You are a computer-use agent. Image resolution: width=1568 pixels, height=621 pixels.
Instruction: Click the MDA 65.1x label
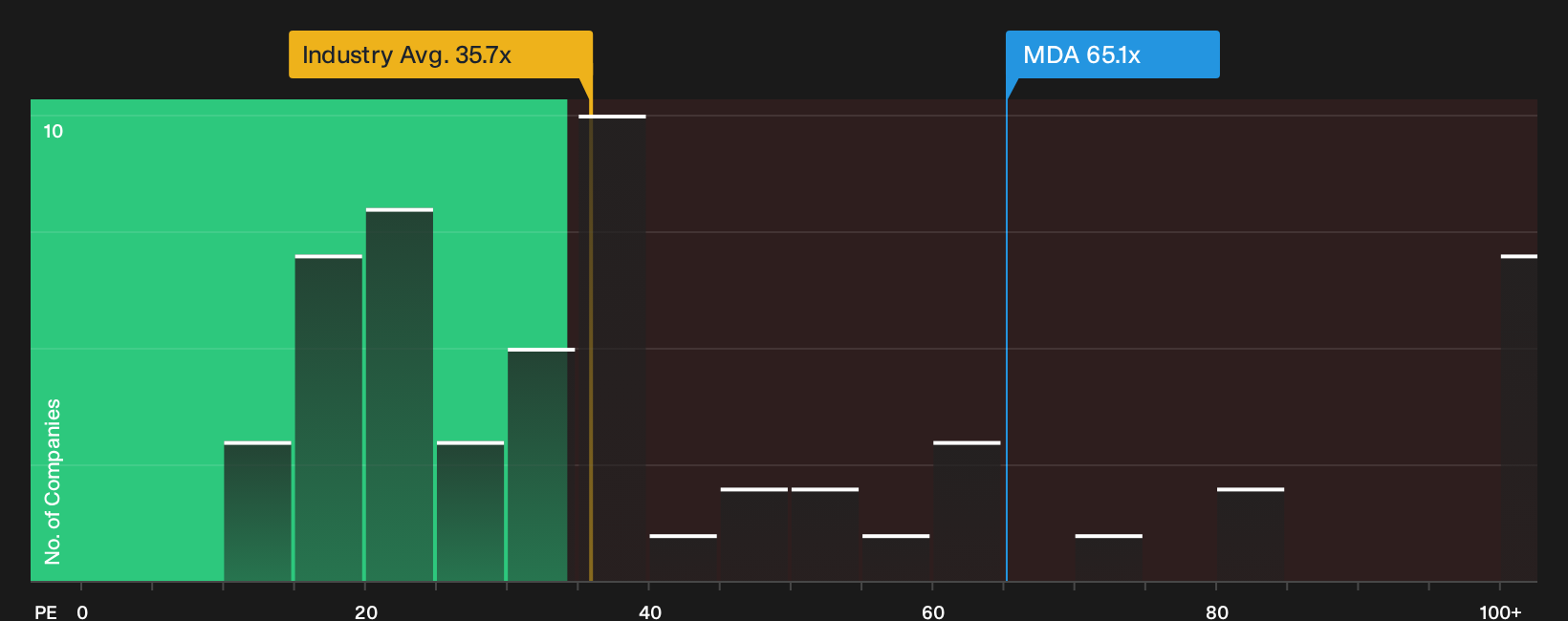[1112, 54]
